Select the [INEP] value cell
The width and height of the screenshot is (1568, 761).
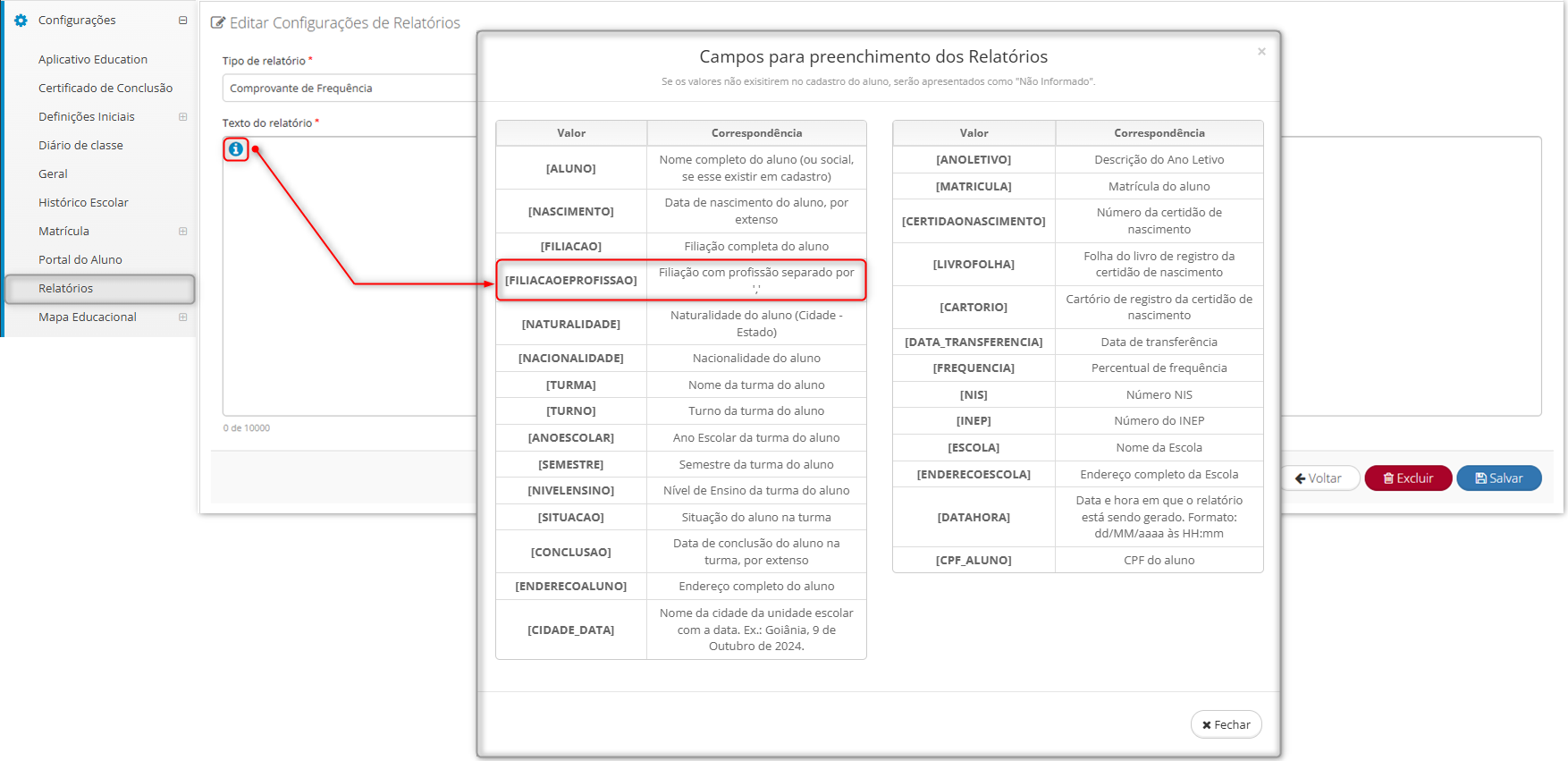[x=974, y=420]
